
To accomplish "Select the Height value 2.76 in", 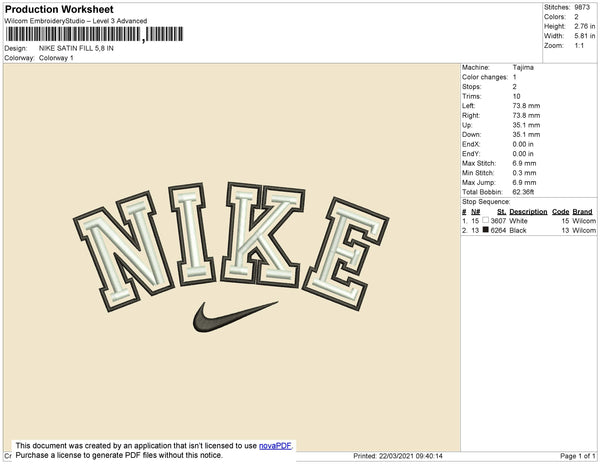I will [x=585, y=26].
